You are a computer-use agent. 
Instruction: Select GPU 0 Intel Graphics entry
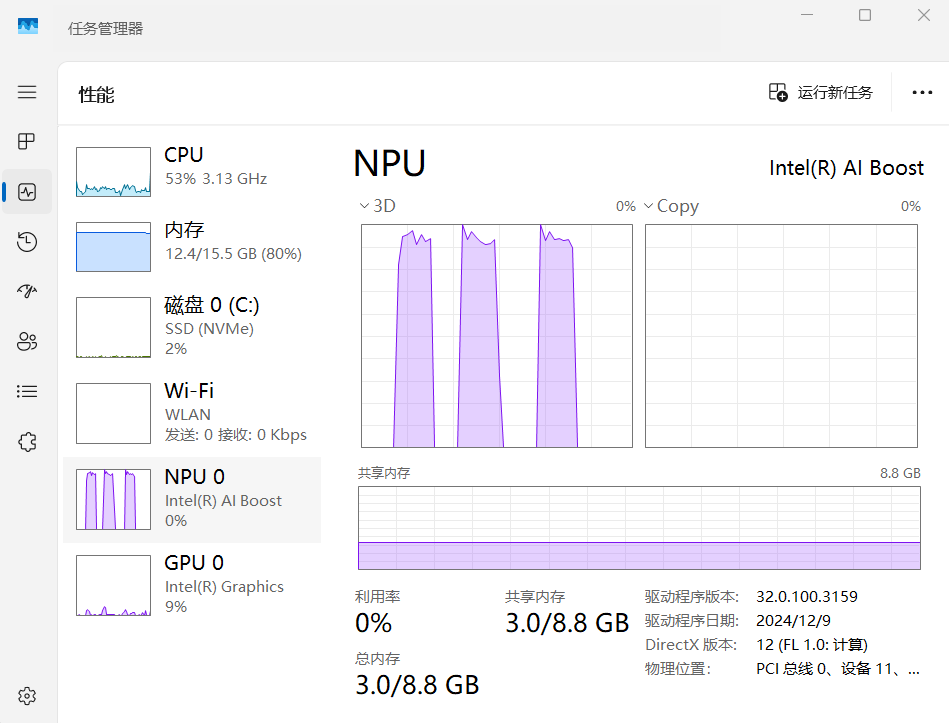click(192, 585)
